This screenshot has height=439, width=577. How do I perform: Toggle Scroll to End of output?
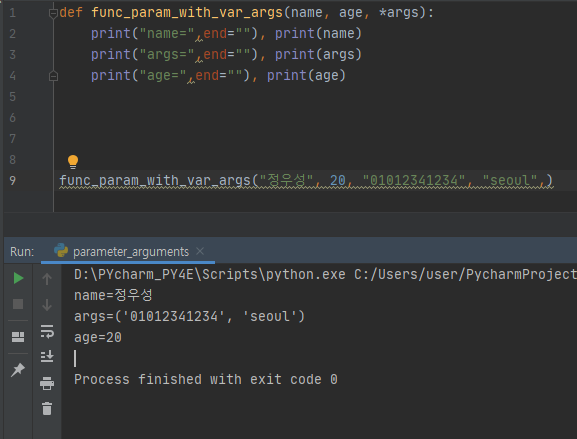47,356
